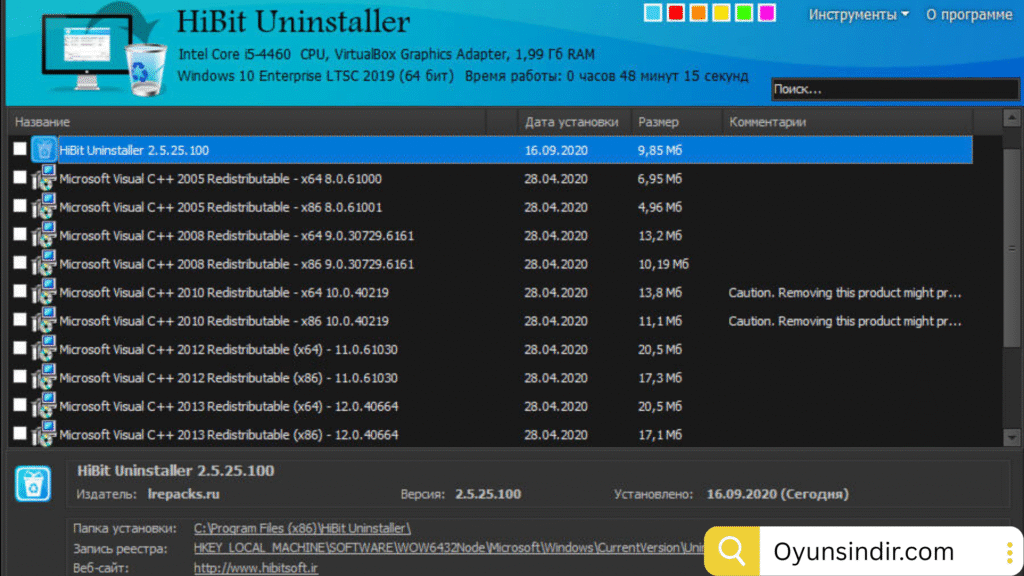Sort the list by Размер column header

point(658,122)
